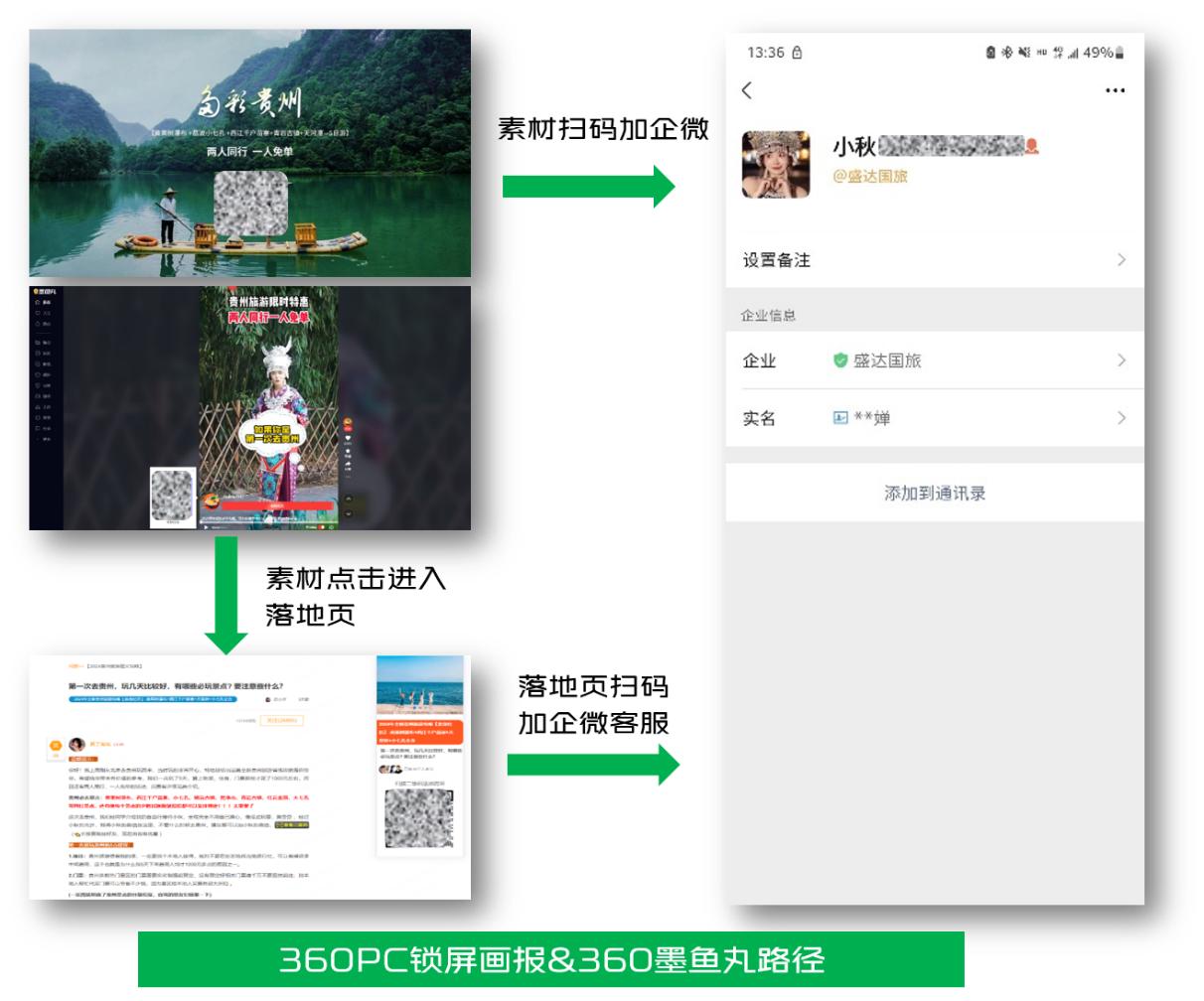The image size is (1204, 1001).
Task: Click the orange contact badge after the 小秋 name
Action: pos(1031,148)
